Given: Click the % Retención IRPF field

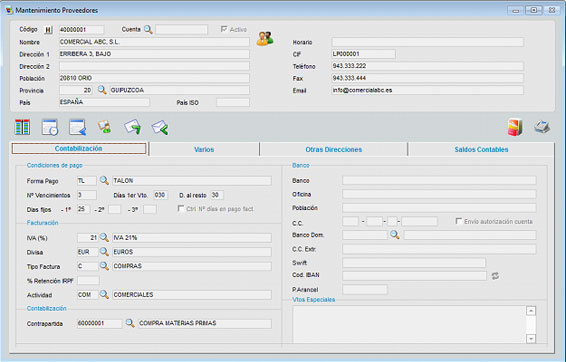Looking at the screenshot, I should click(88, 280).
